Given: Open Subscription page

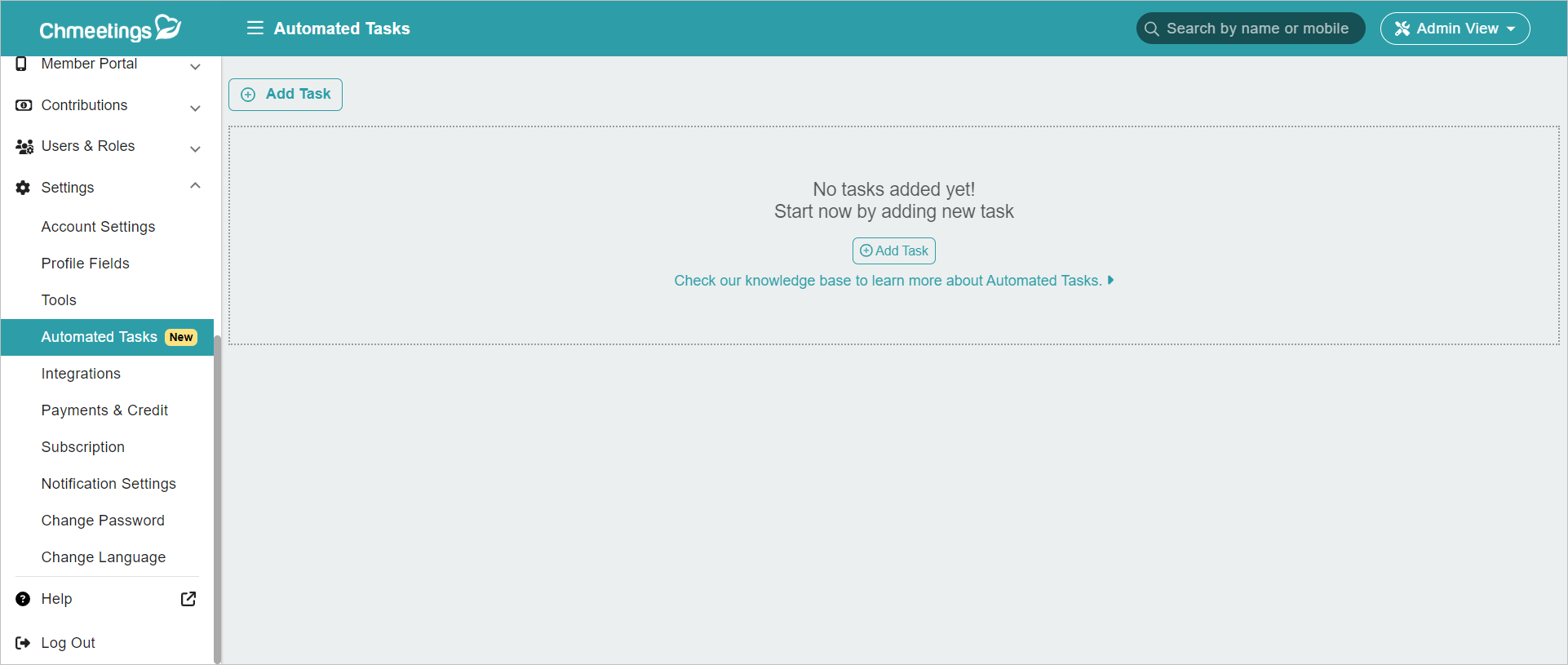Looking at the screenshot, I should click(x=83, y=447).
